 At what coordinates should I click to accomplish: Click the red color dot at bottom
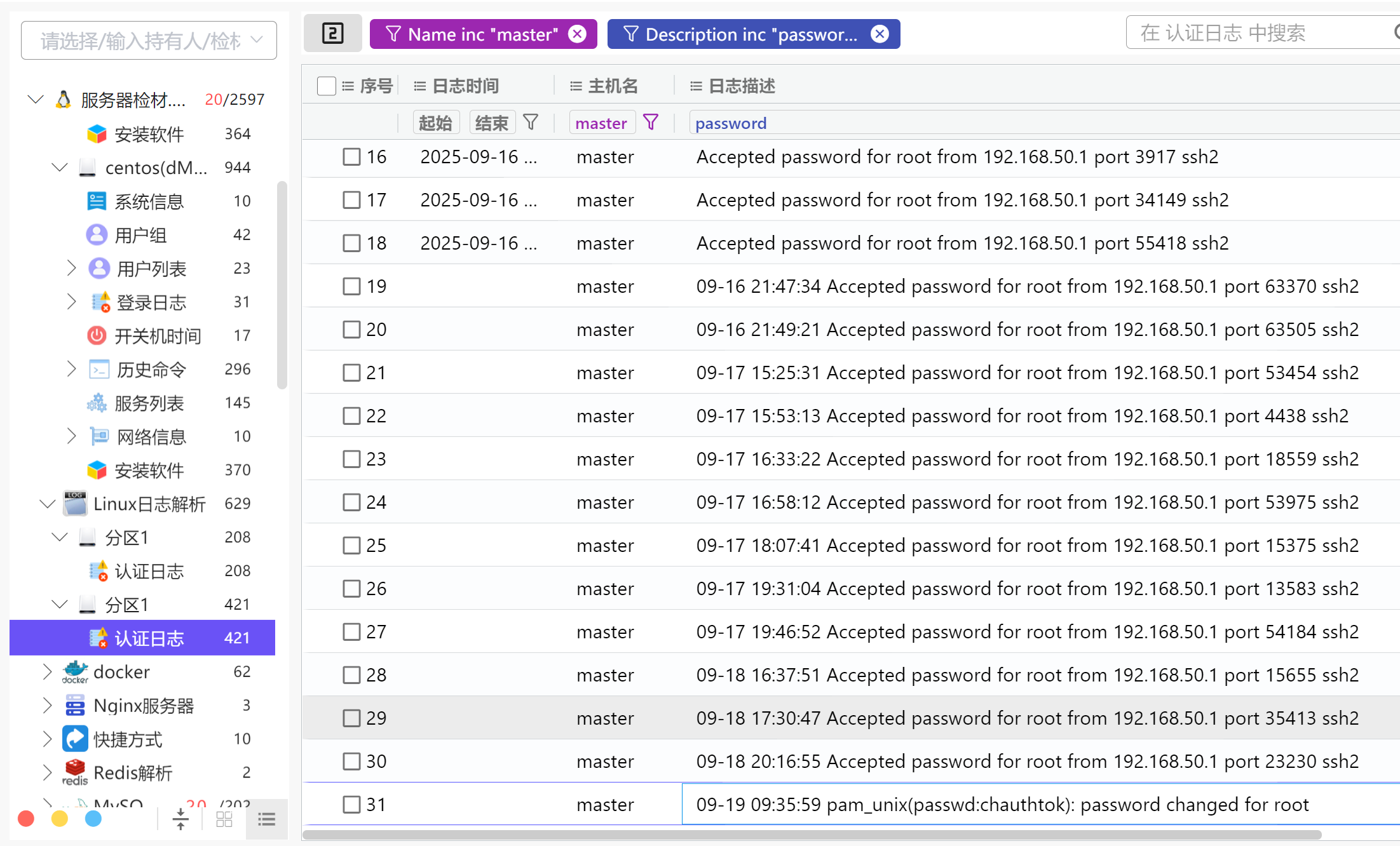point(26,819)
